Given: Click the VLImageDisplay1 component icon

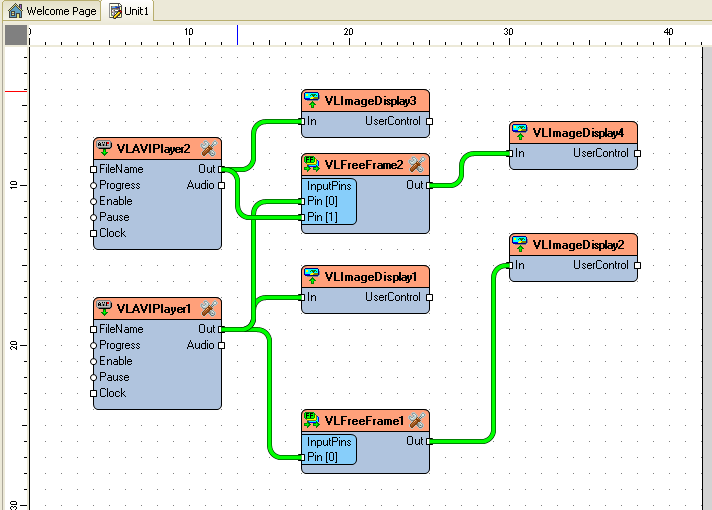Looking at the screenshot, I should pos(312,276).
